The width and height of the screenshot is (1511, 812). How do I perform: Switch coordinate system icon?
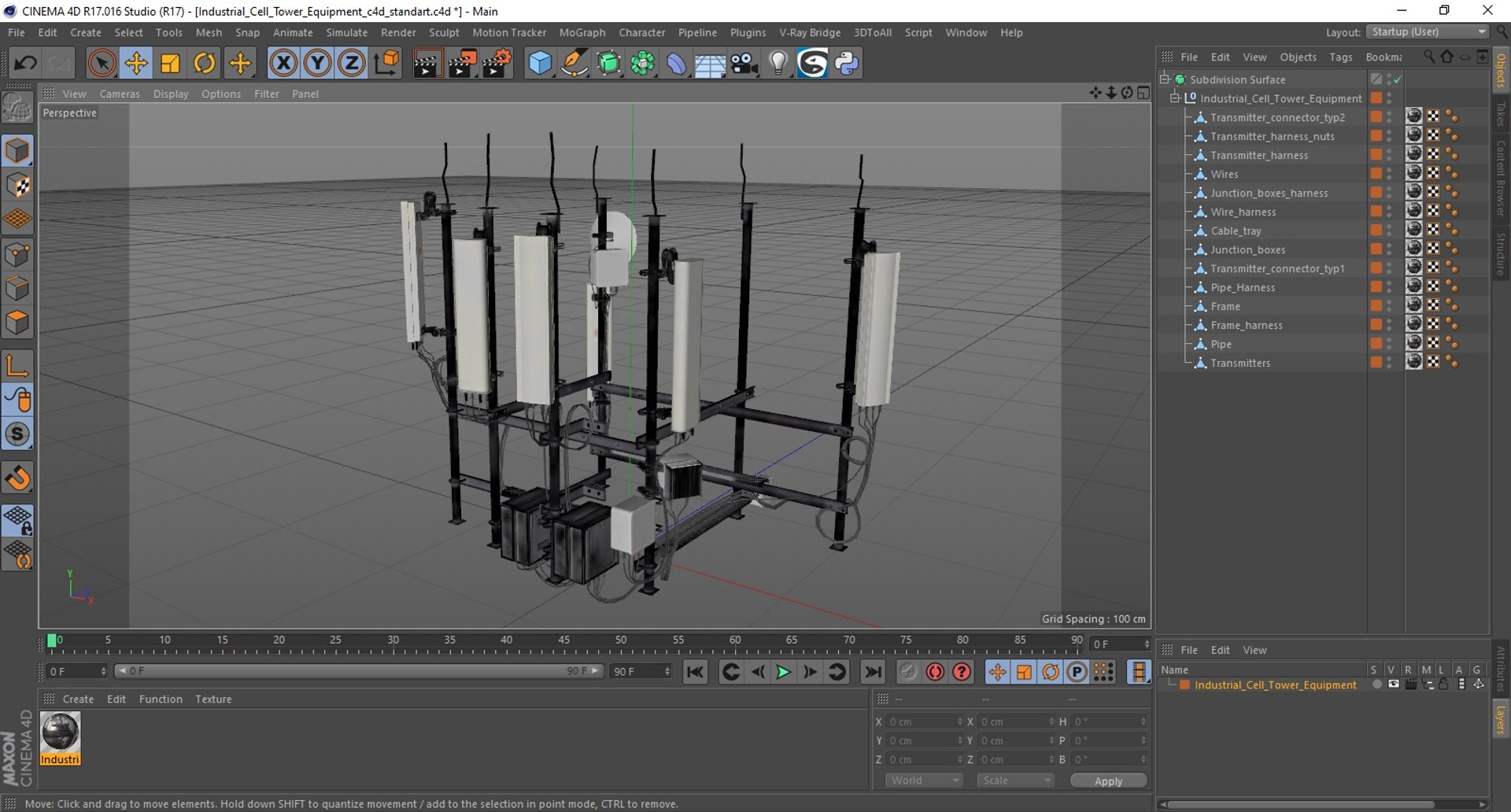tap(386, 63)
